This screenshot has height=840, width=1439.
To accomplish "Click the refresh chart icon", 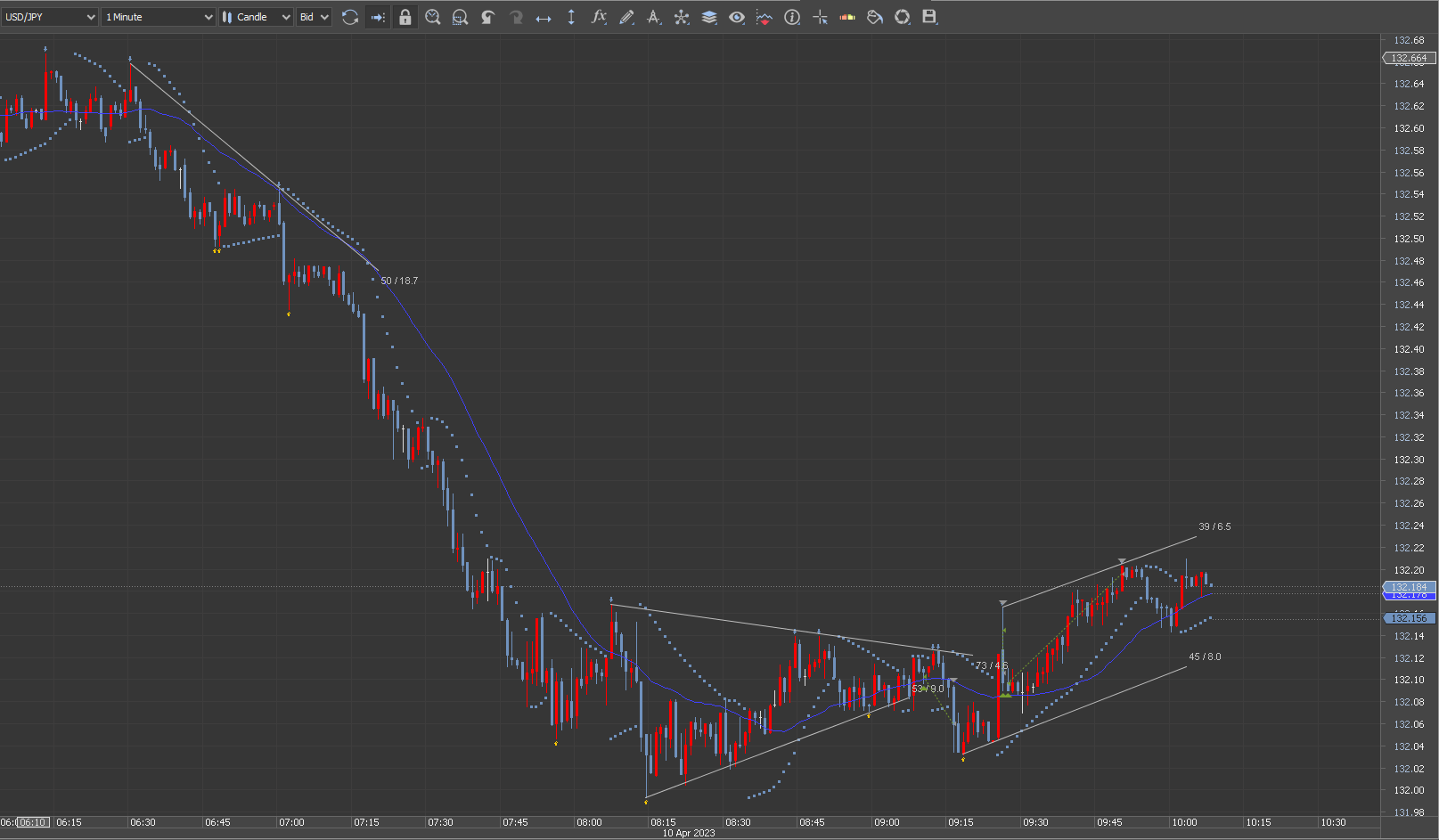I will coord(350,17).
